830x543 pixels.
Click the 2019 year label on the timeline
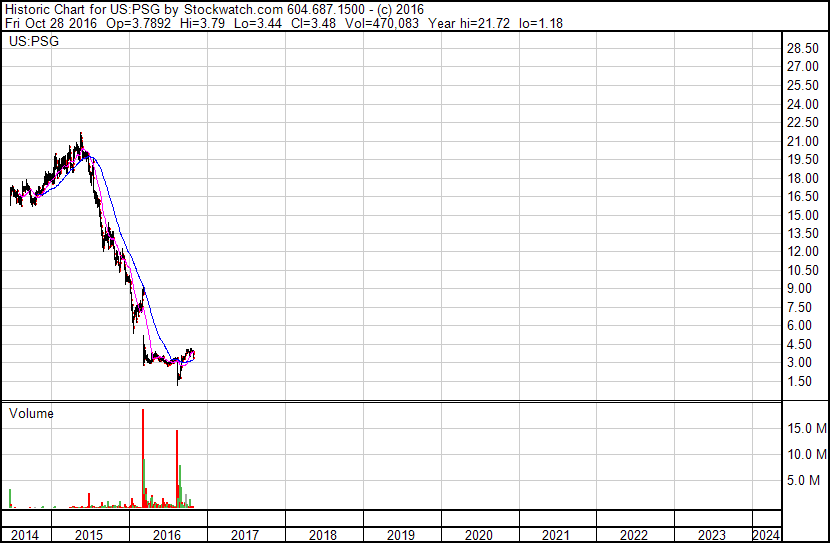coord(401,535)
